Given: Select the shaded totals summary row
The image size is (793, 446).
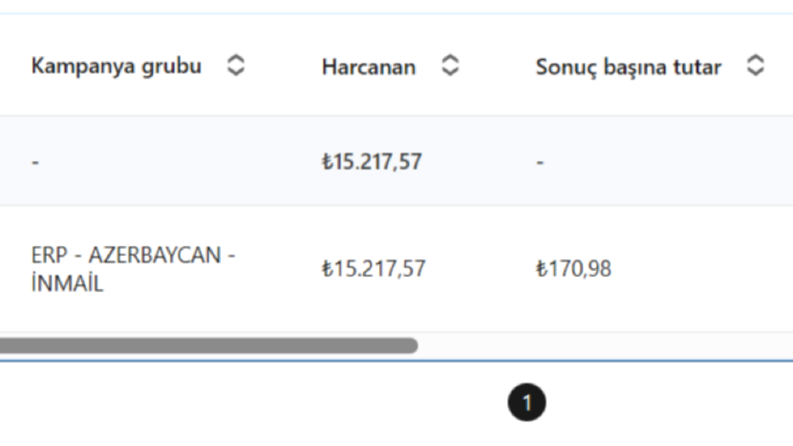Looking at the screenshot, I should [396, 161].
